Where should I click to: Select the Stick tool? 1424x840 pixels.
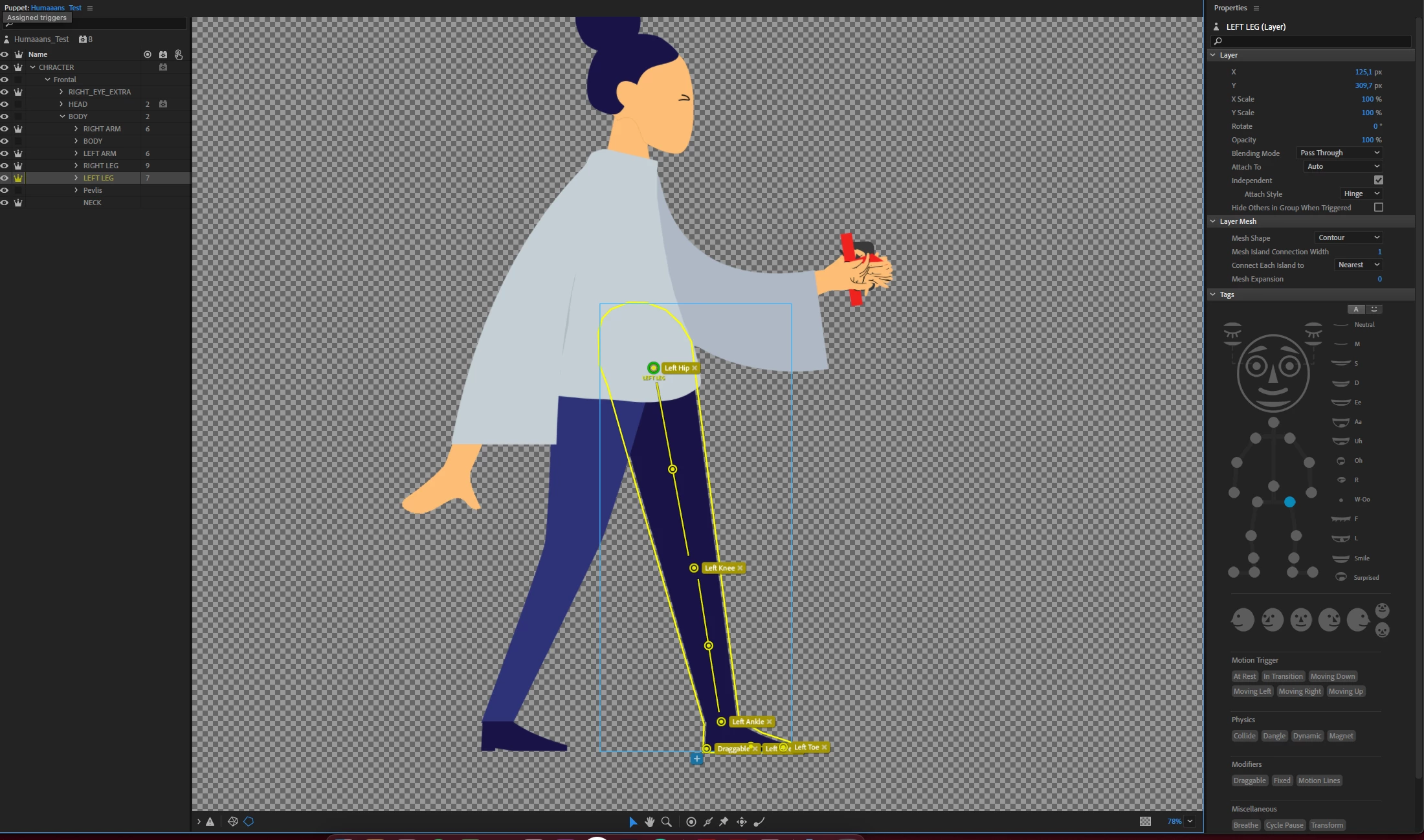(x=708, y=822)
